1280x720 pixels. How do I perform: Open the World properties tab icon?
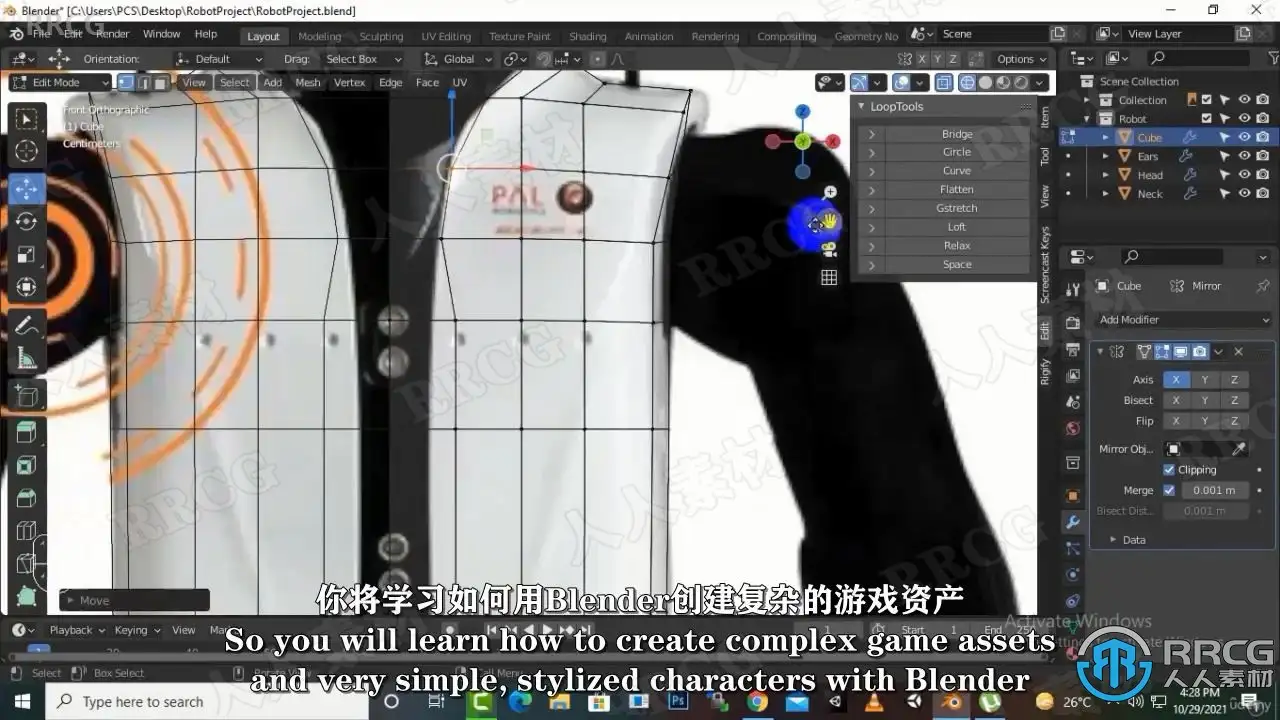1073,429
